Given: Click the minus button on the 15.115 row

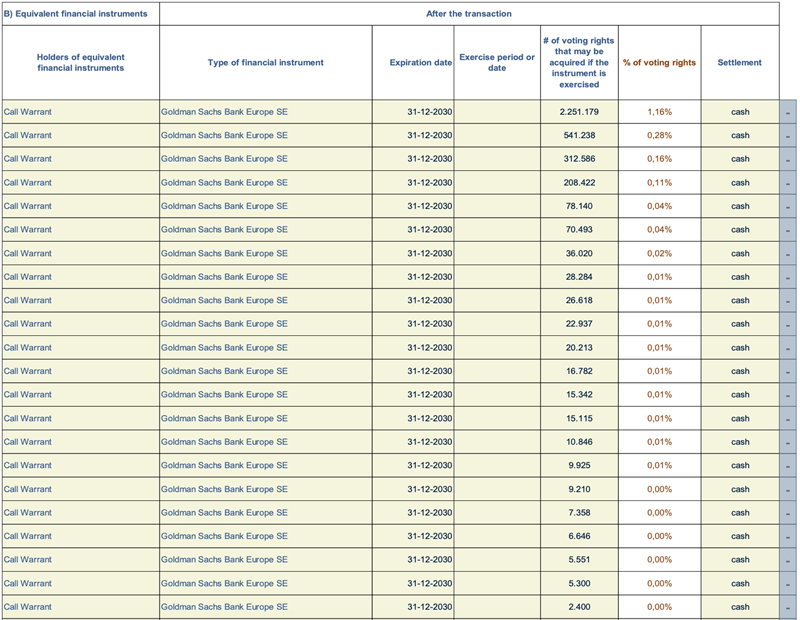Looking at the screenshot, I should tap(788, 418).
